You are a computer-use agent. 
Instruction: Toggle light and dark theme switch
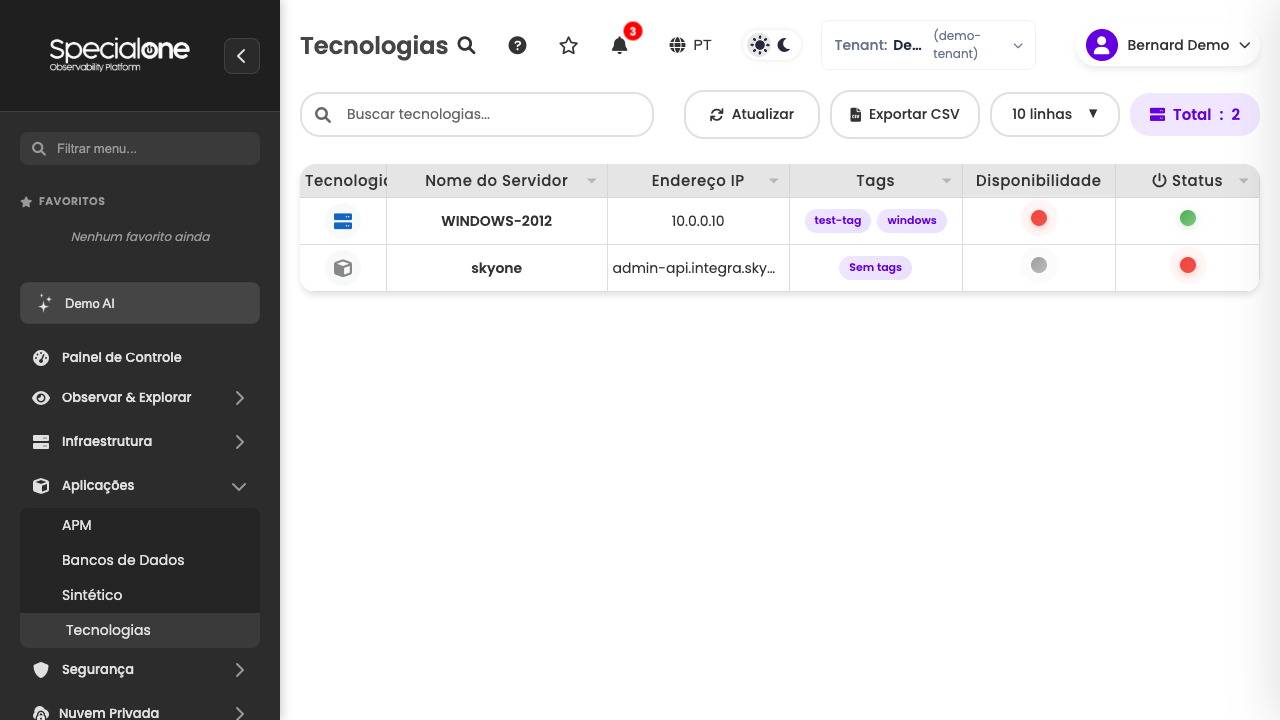pos(772,45)
